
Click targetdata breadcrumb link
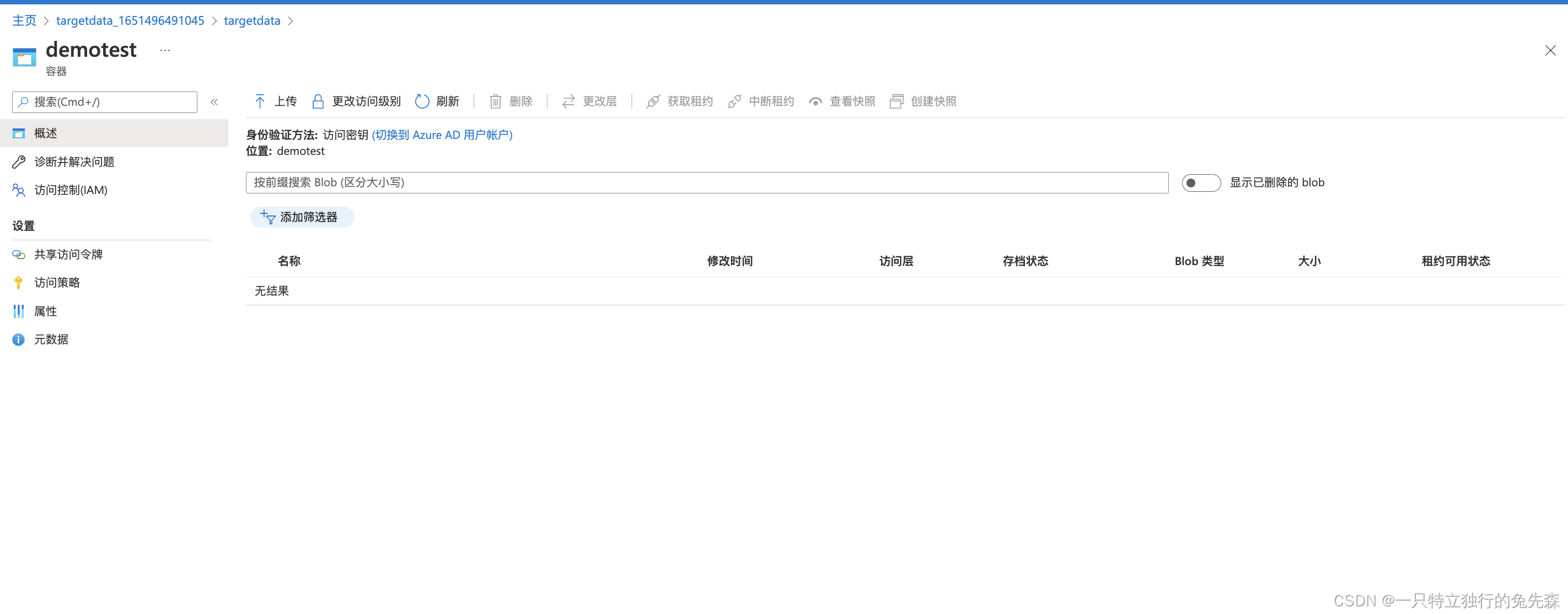(252, 21)
